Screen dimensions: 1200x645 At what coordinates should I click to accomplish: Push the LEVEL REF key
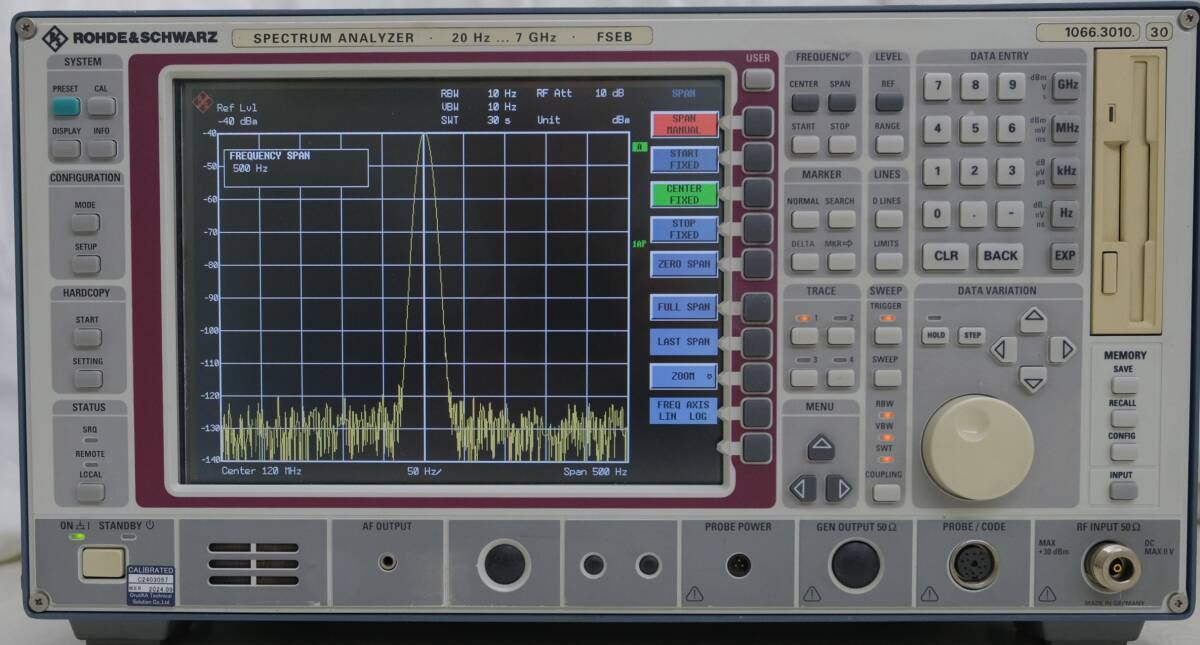(889, 102)
